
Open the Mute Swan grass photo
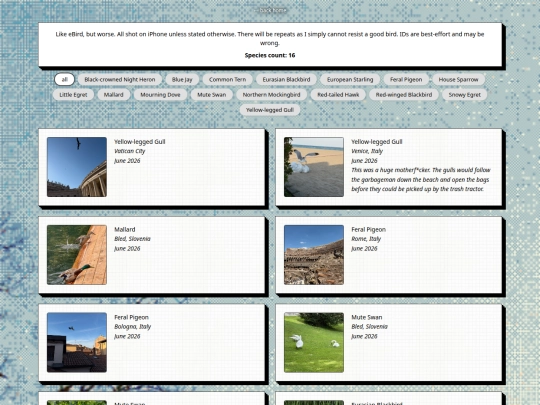coord(314,342)
